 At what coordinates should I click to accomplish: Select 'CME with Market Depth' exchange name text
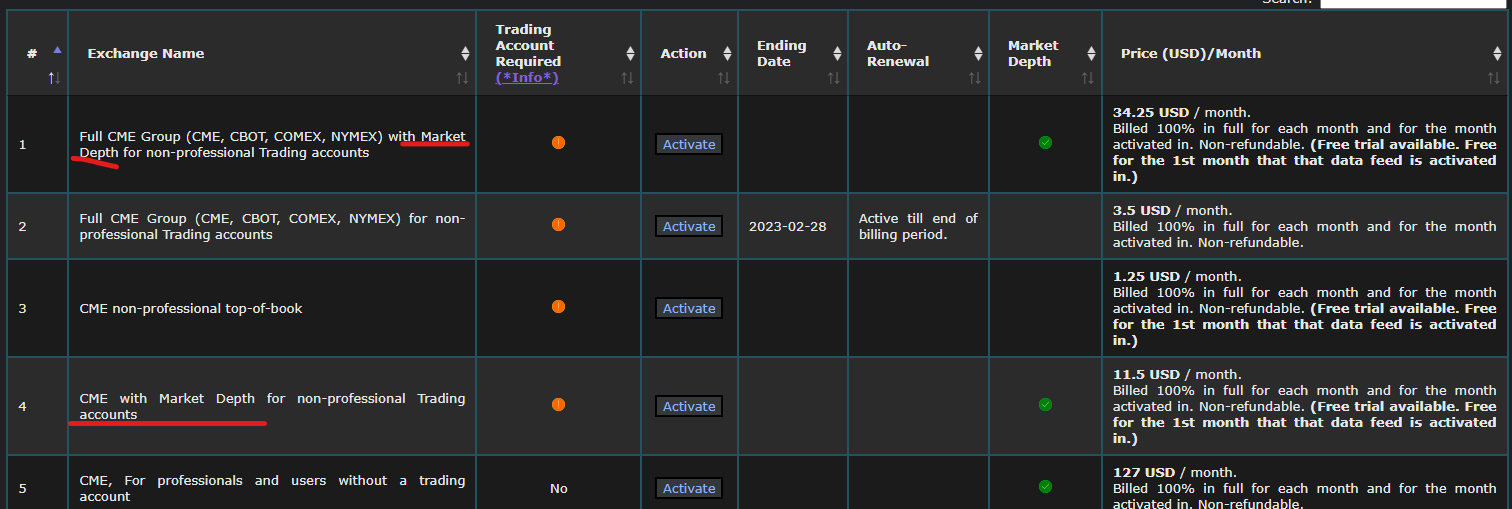[272, 406]
